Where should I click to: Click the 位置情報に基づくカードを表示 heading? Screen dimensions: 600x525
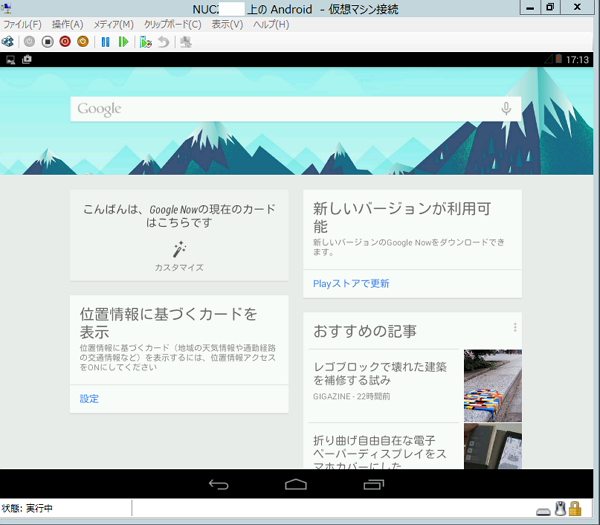168,323
